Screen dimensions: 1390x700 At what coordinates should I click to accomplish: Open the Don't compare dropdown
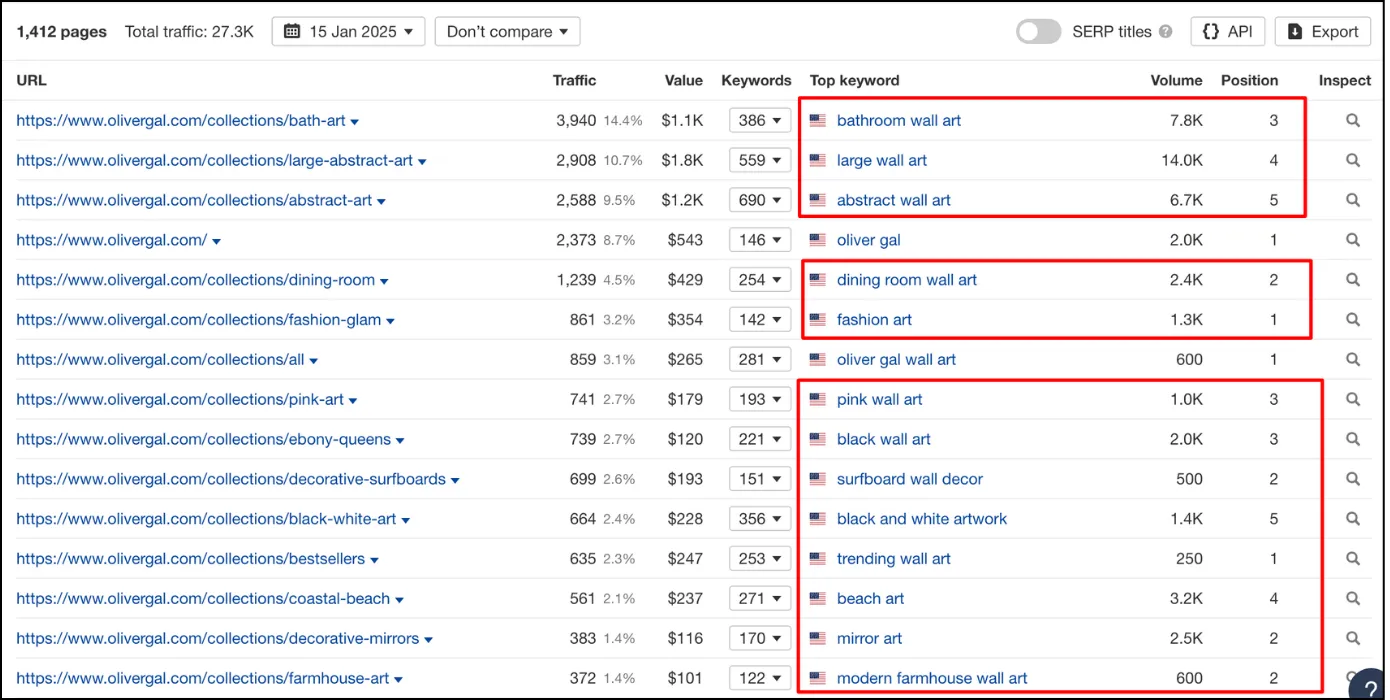pyautogui.click(x=507, y=32)
